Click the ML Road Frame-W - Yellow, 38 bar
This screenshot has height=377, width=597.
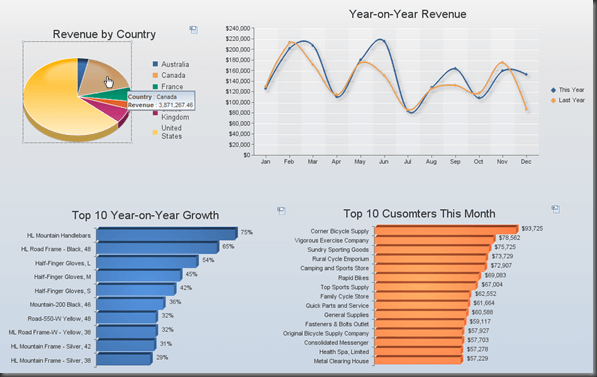pyautogui.click(x=127, y=331)
